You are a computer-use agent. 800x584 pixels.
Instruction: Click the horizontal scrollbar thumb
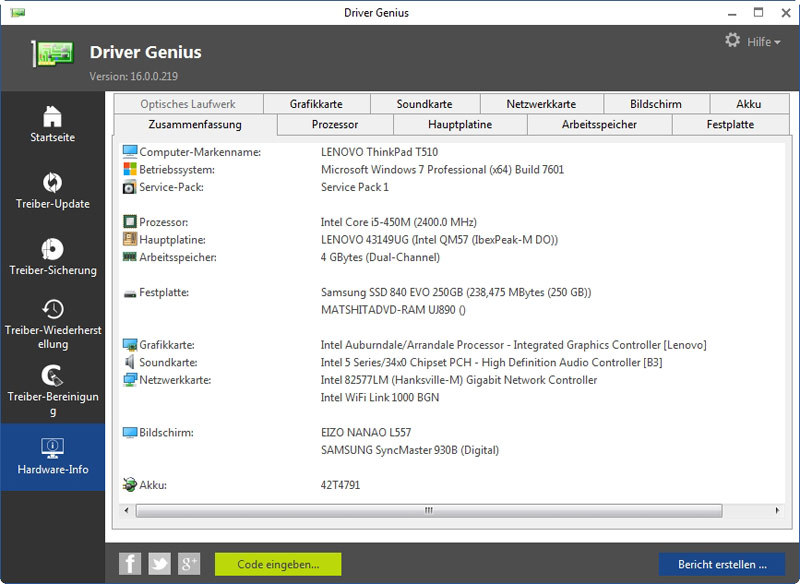428,510
